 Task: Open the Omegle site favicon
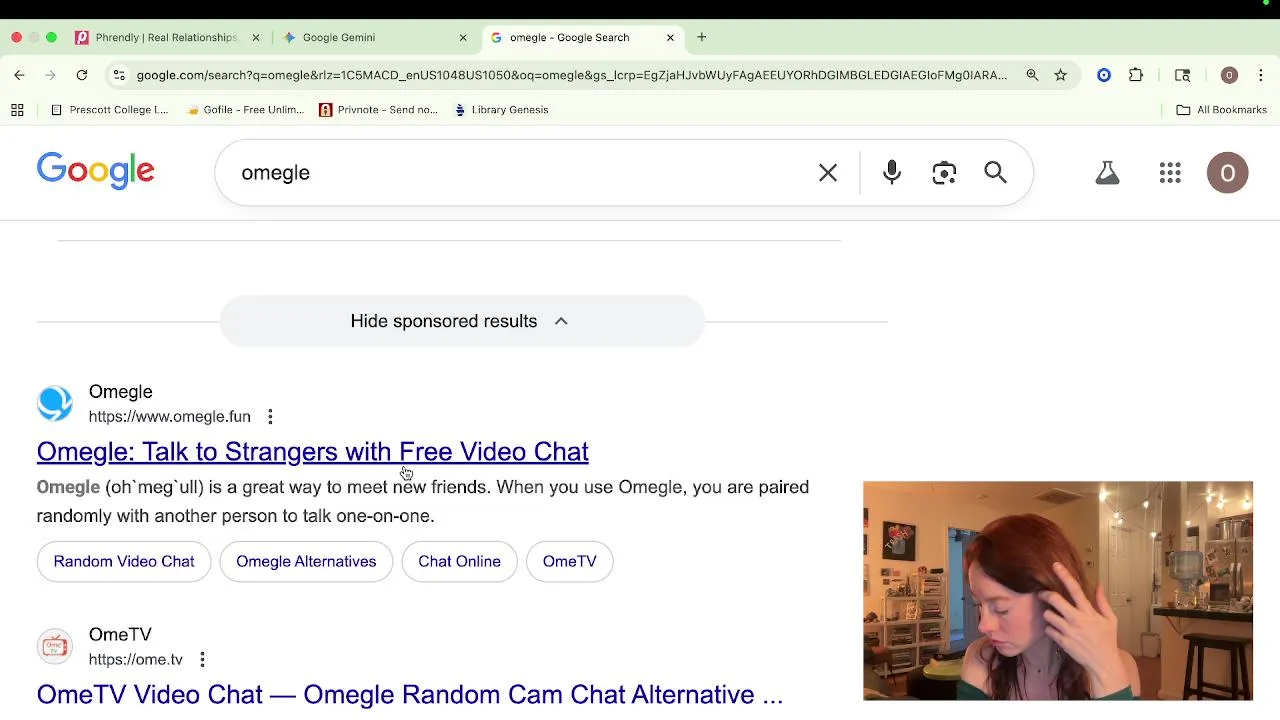[x=55, y=404]
